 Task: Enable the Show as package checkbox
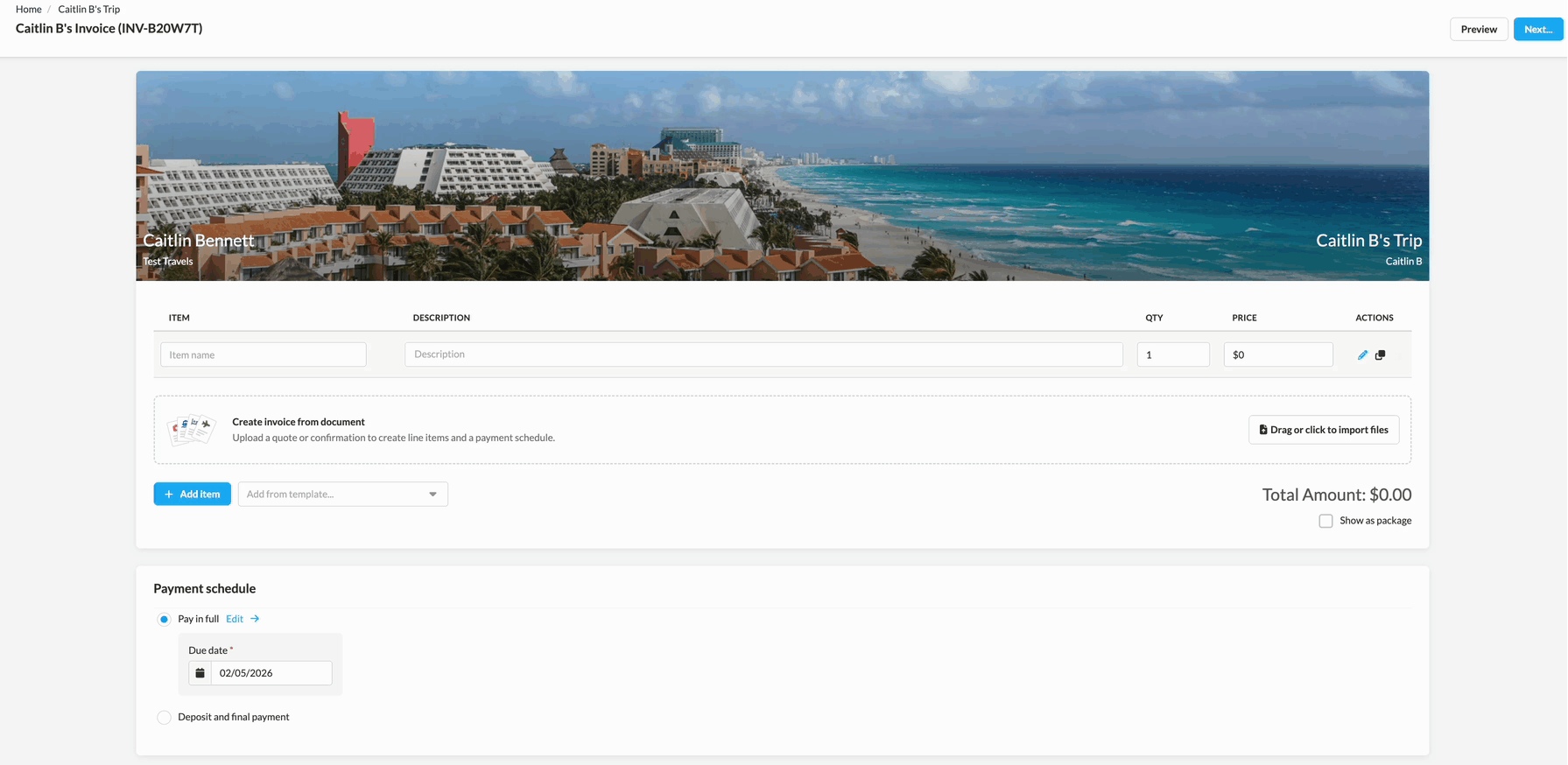pyautogui.click(x=1325, y=521)
